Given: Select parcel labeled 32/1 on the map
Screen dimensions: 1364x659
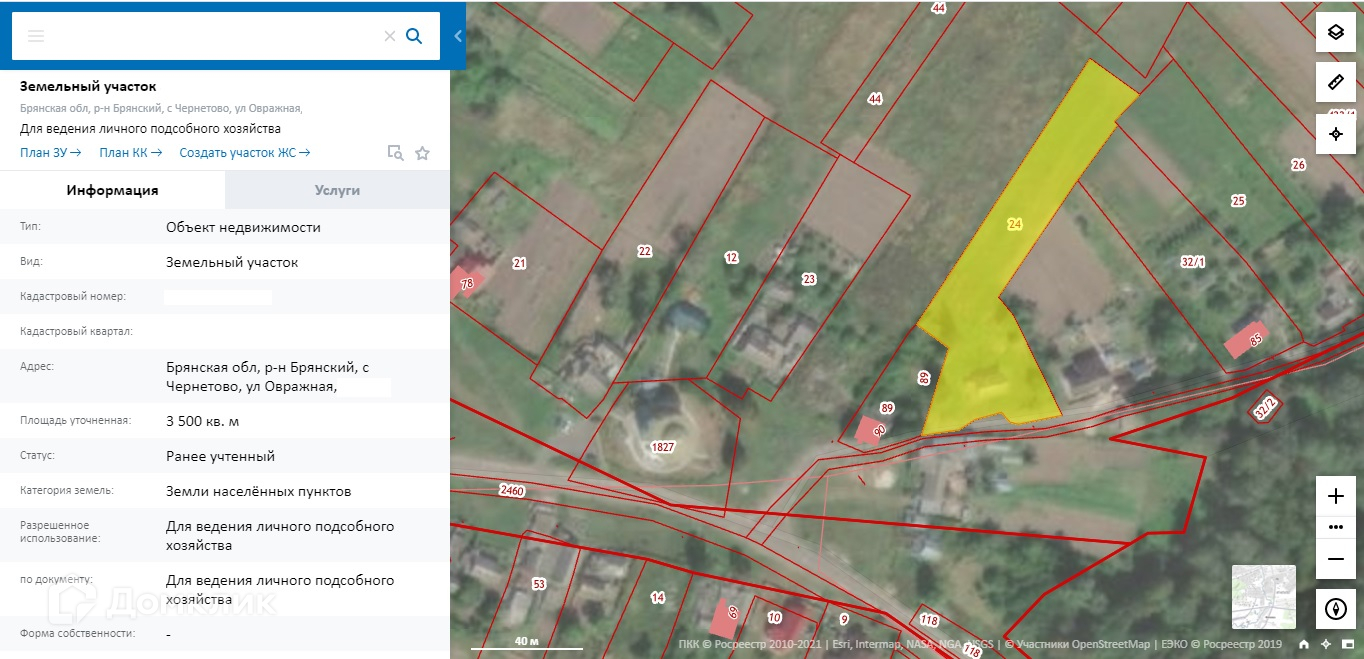Looking at the screenshot, I should coord(1194,262).
